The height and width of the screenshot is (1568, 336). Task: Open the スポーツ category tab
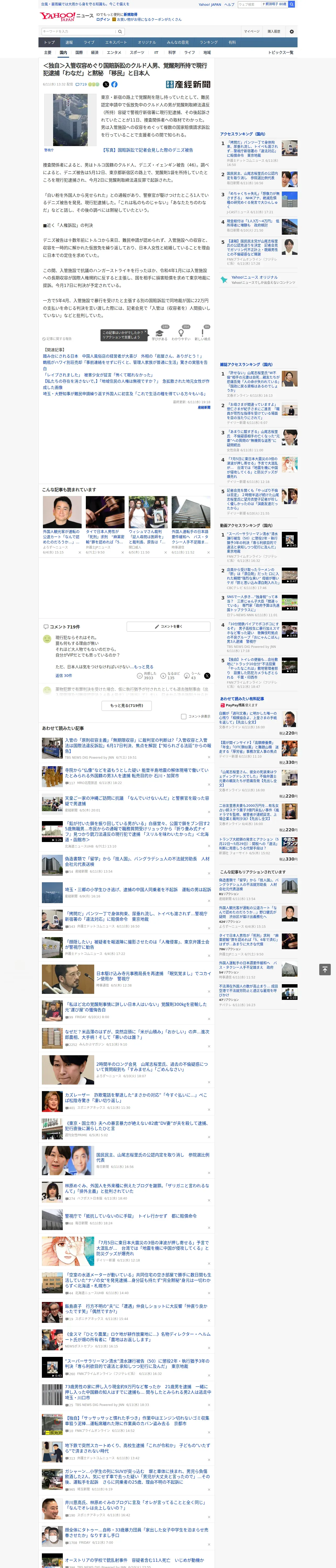click(137, 52)
